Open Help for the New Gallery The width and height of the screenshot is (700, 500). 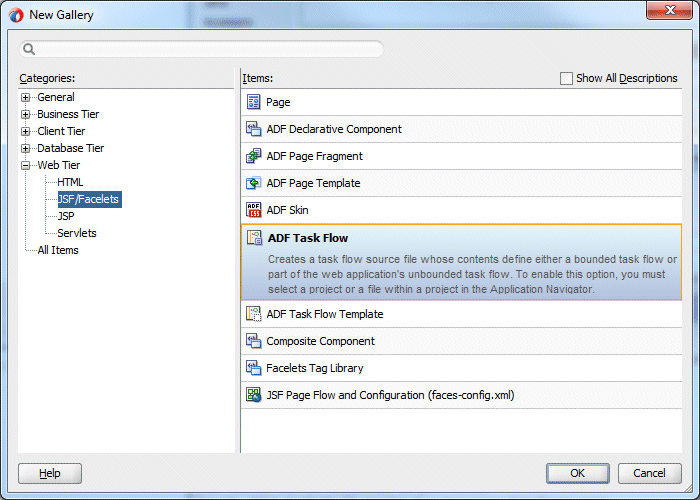[50, 473]
